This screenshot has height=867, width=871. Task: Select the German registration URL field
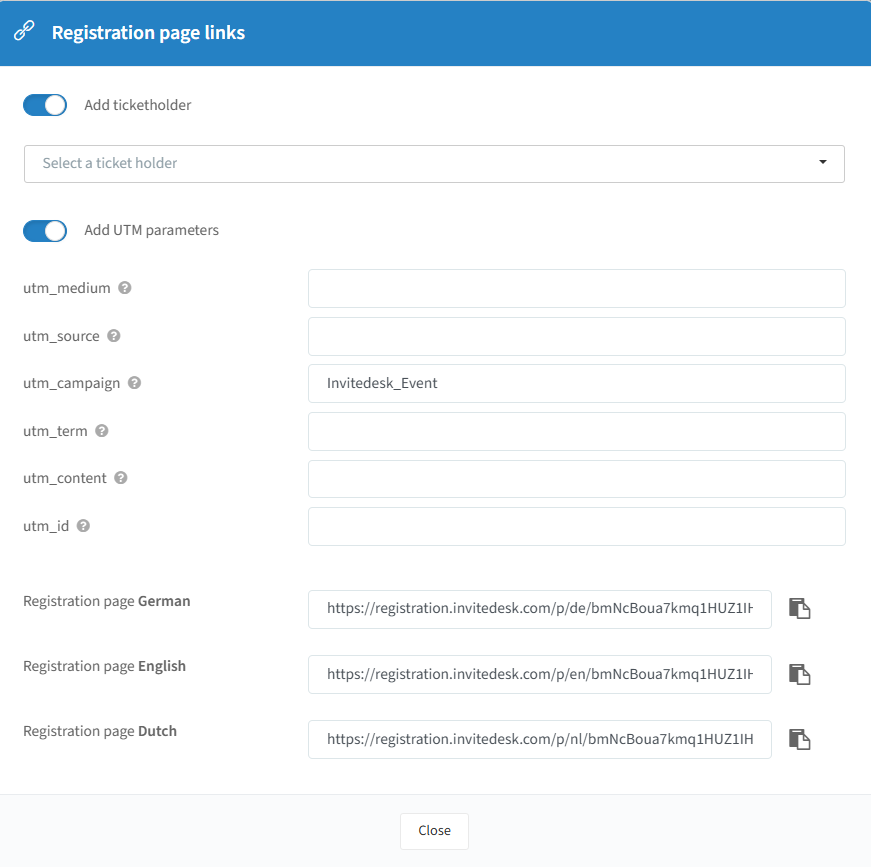540,609
